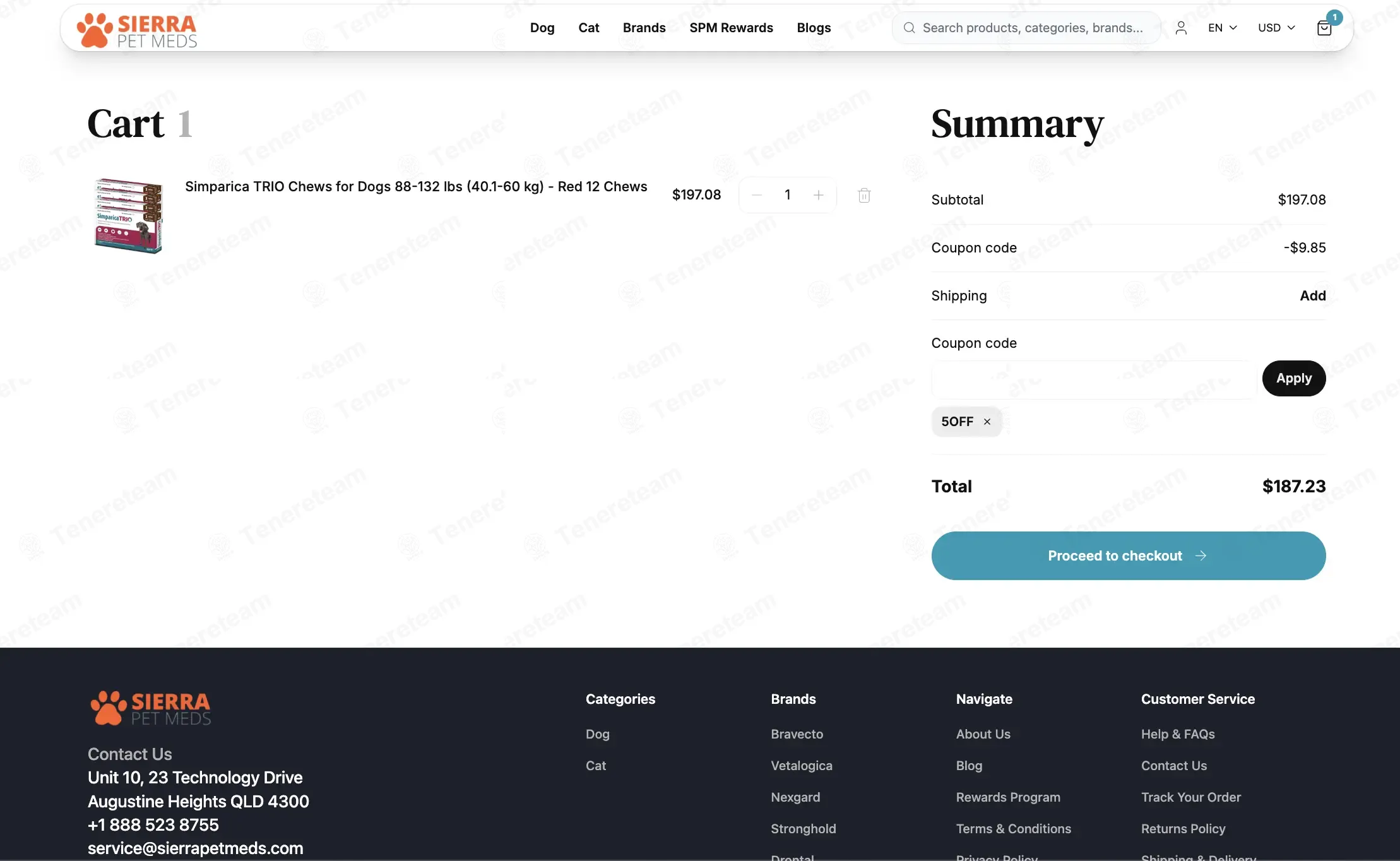Screen dimensions: 1400x861
Task: Open the Cat menu
Action: tap(589, 28)
